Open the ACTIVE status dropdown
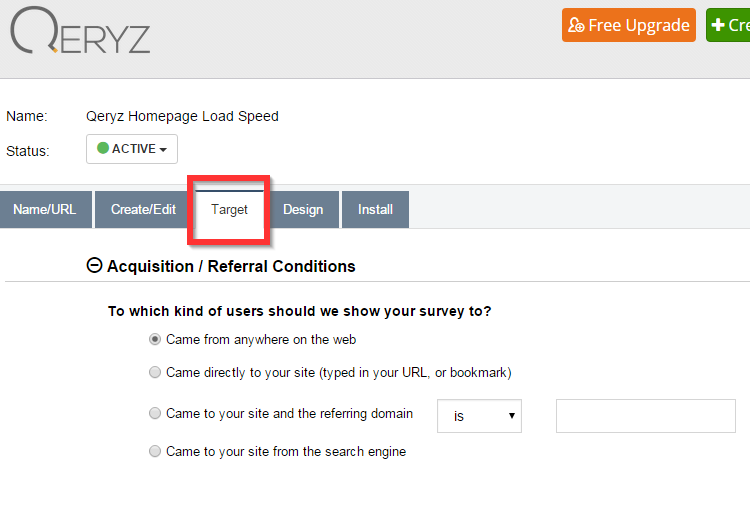Screen dimensions: 750x511 [x=132, y=149]
